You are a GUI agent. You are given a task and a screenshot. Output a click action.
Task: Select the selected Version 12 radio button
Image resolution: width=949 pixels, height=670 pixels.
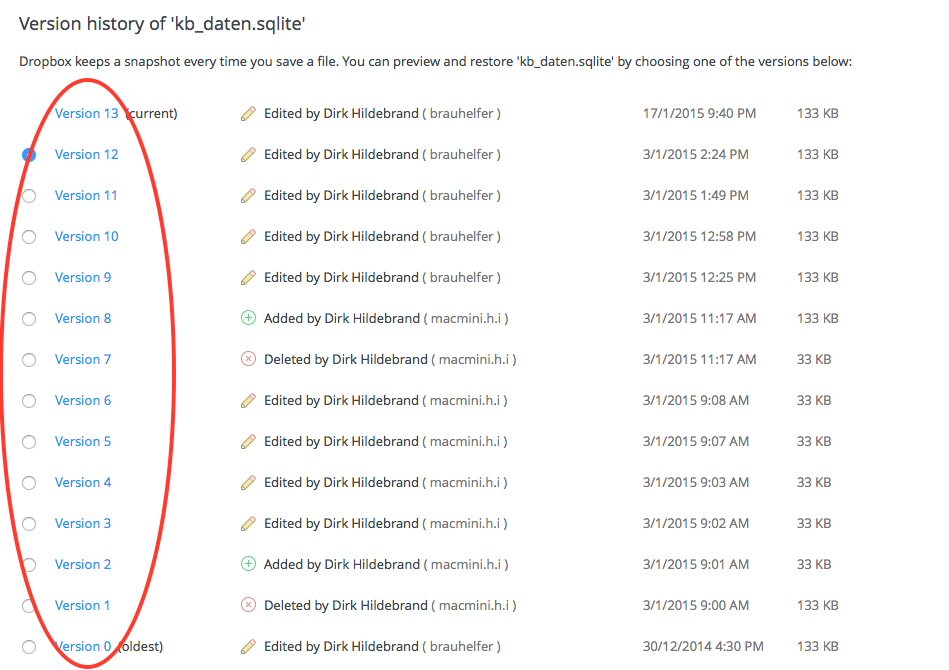point(29,155)
